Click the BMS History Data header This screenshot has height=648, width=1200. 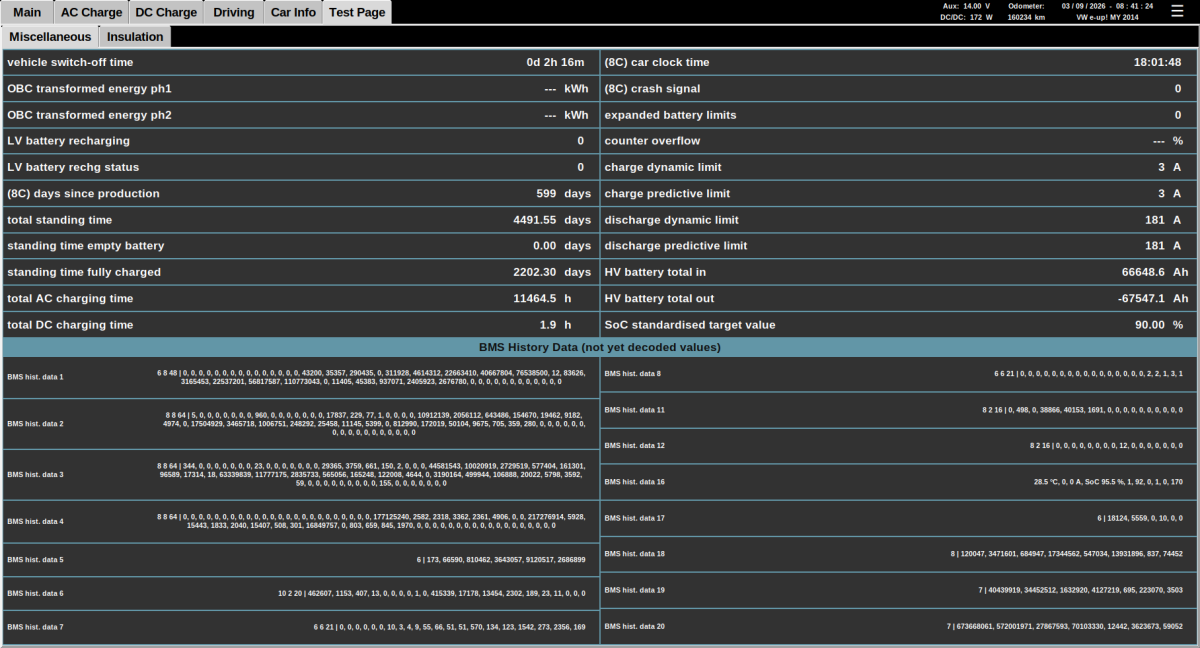click(600, 347)
